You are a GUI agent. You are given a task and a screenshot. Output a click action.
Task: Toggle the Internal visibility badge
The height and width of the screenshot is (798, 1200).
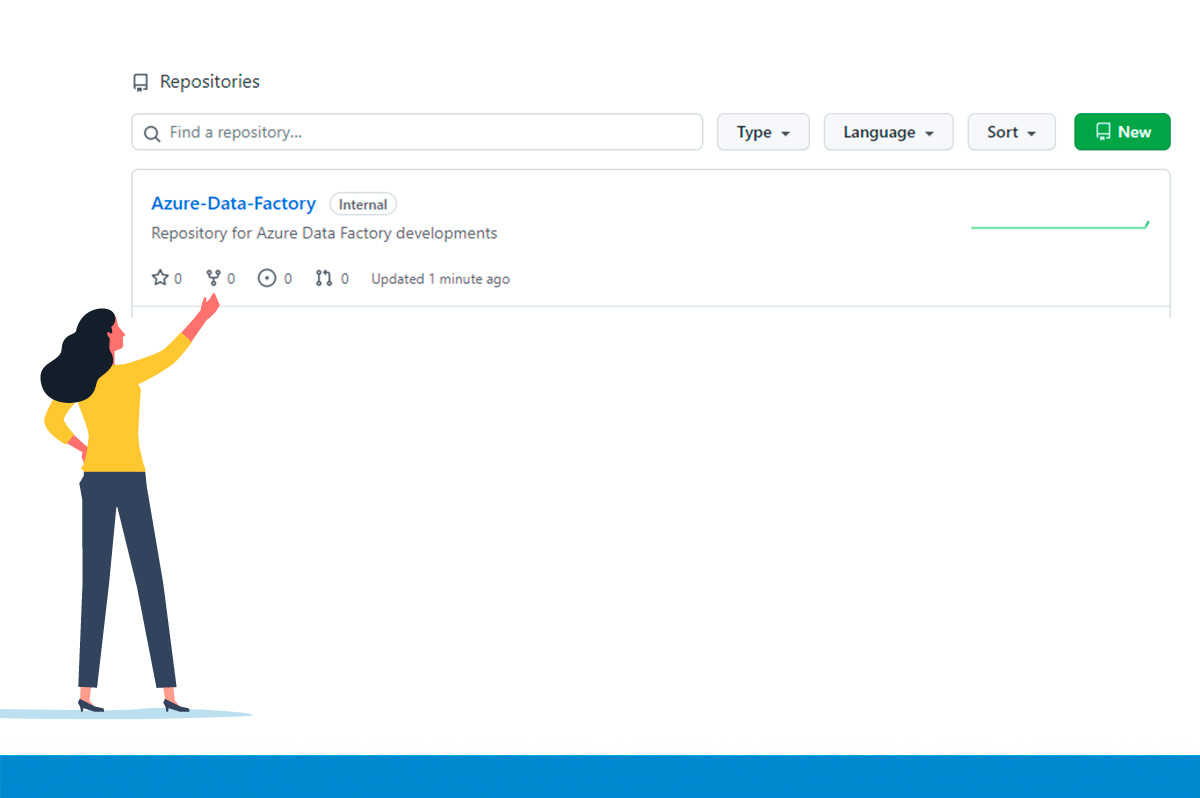362,203
